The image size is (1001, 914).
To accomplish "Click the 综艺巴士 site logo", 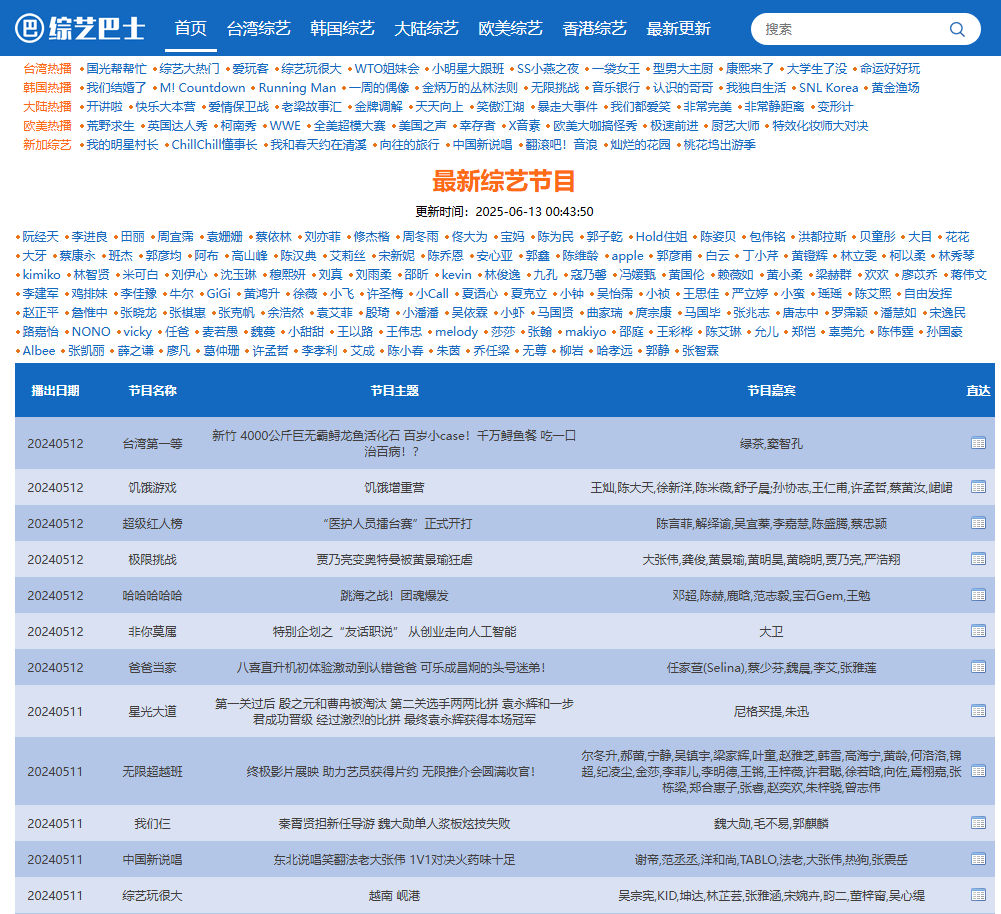I will (81, 28).
